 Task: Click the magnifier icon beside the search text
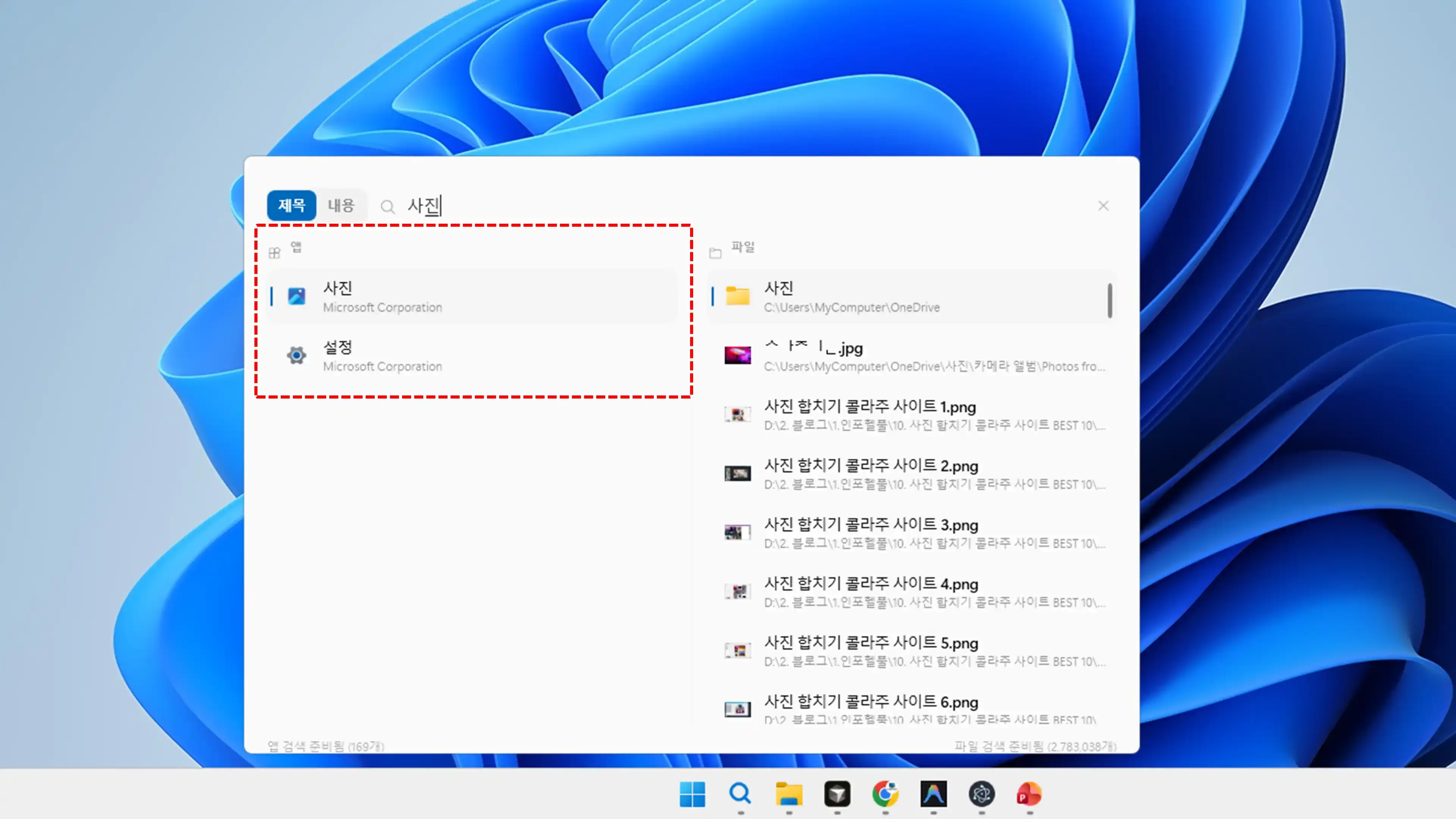coord(387,207)
